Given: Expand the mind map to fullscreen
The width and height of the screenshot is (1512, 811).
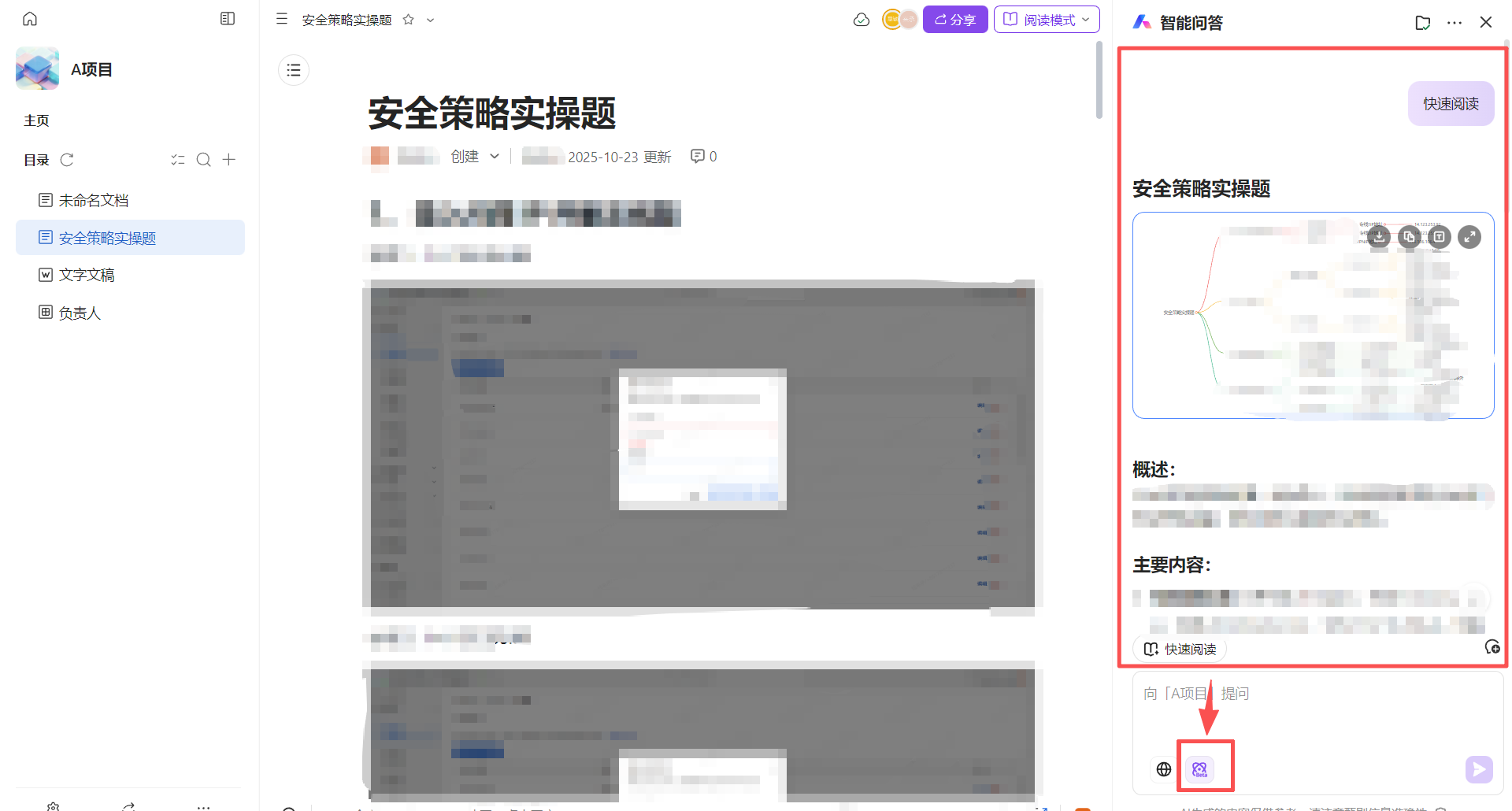Looking at the screenshot, I should [x=1469, y=237].
